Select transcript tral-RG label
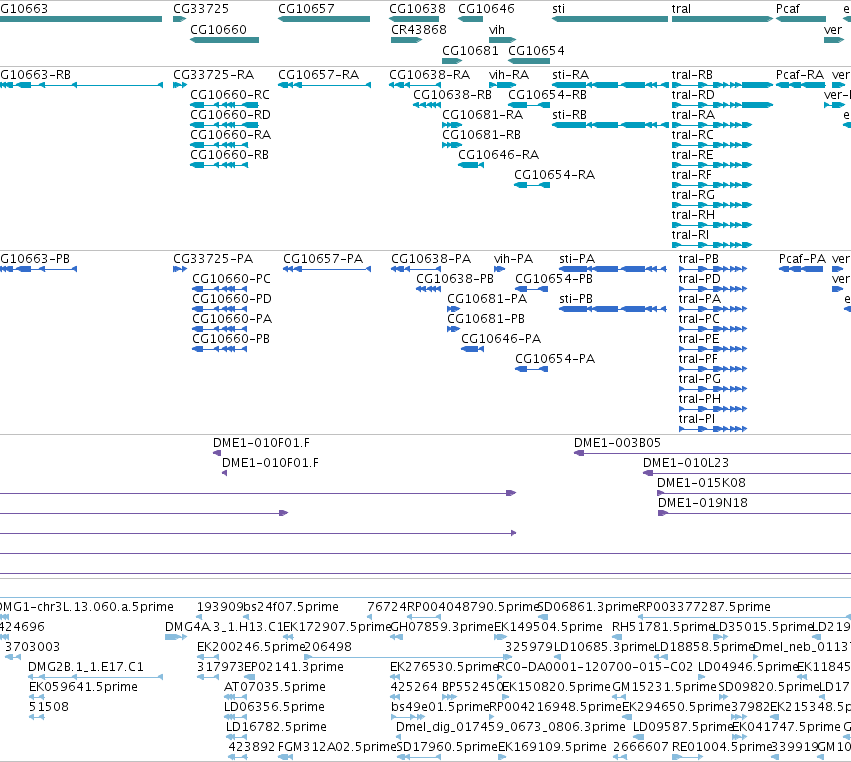The height and width of the screenshot is (762, 851). point(693,194)
